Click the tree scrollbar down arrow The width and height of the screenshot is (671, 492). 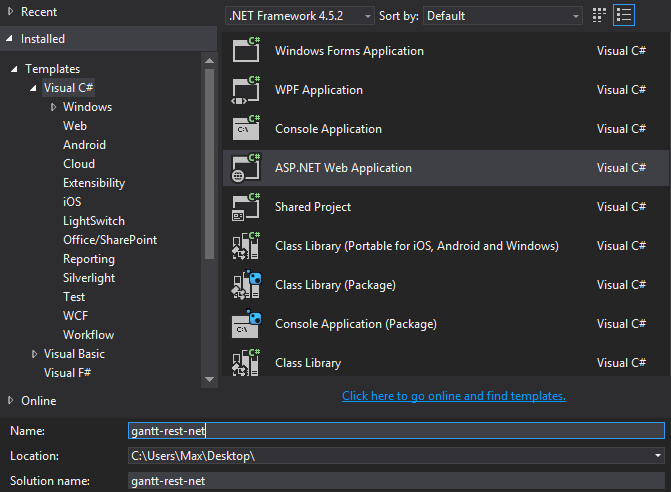[x=209, y=379]
